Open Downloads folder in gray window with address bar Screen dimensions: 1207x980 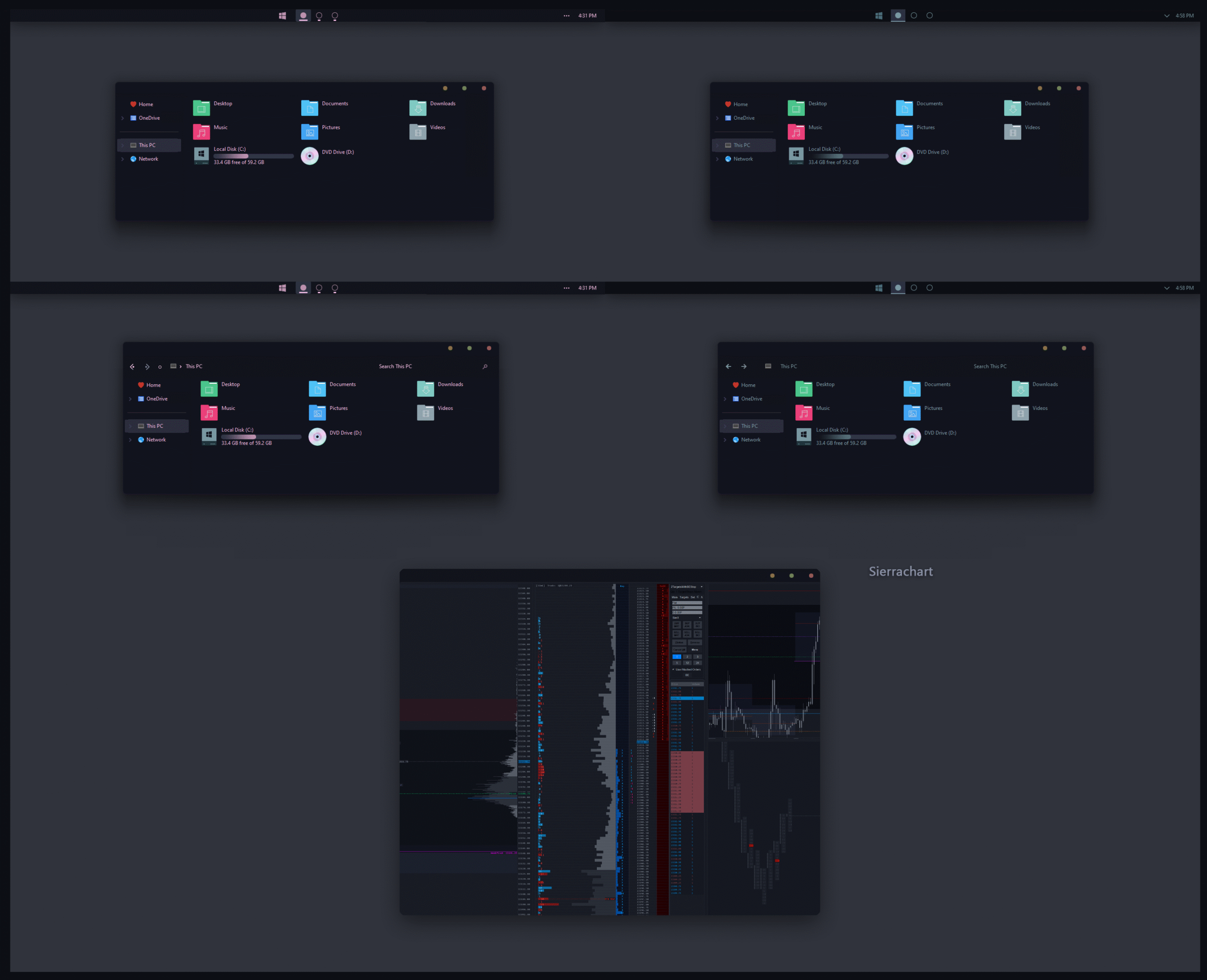click(1020, 389)
